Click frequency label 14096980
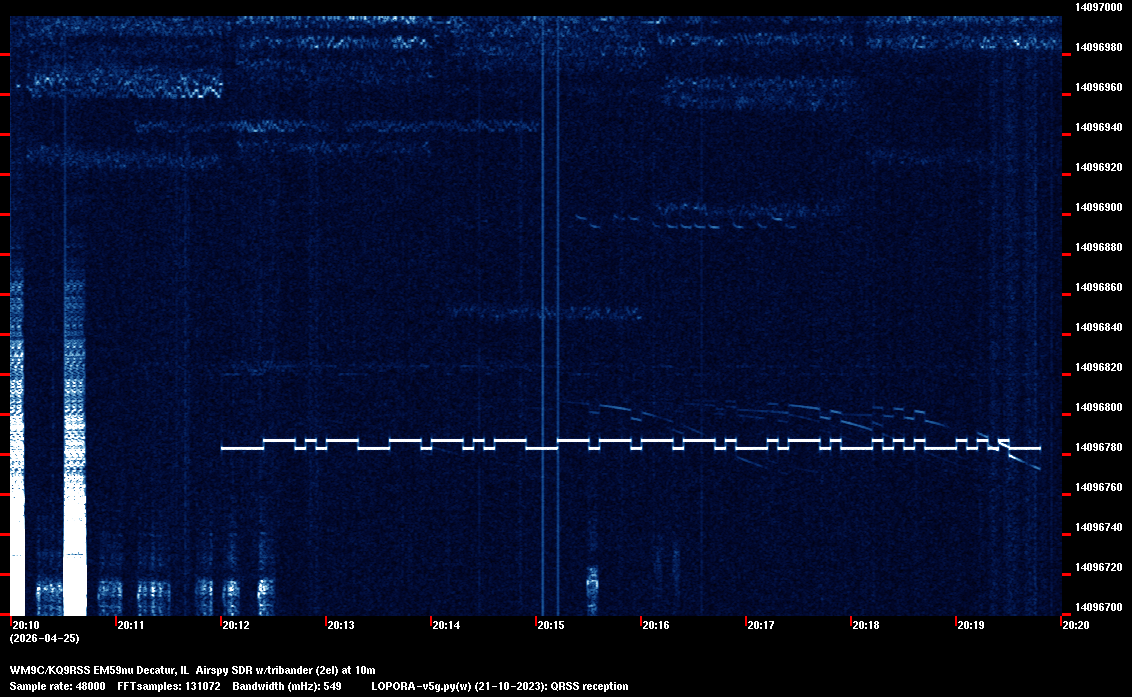Viewport: 1132px width, 697px height. click(1099, 47)
